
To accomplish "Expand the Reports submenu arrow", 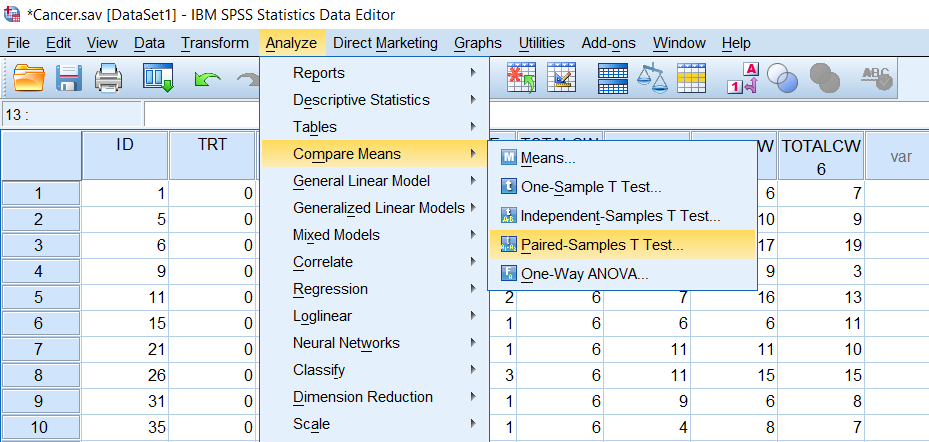I will tap(473, 72).
